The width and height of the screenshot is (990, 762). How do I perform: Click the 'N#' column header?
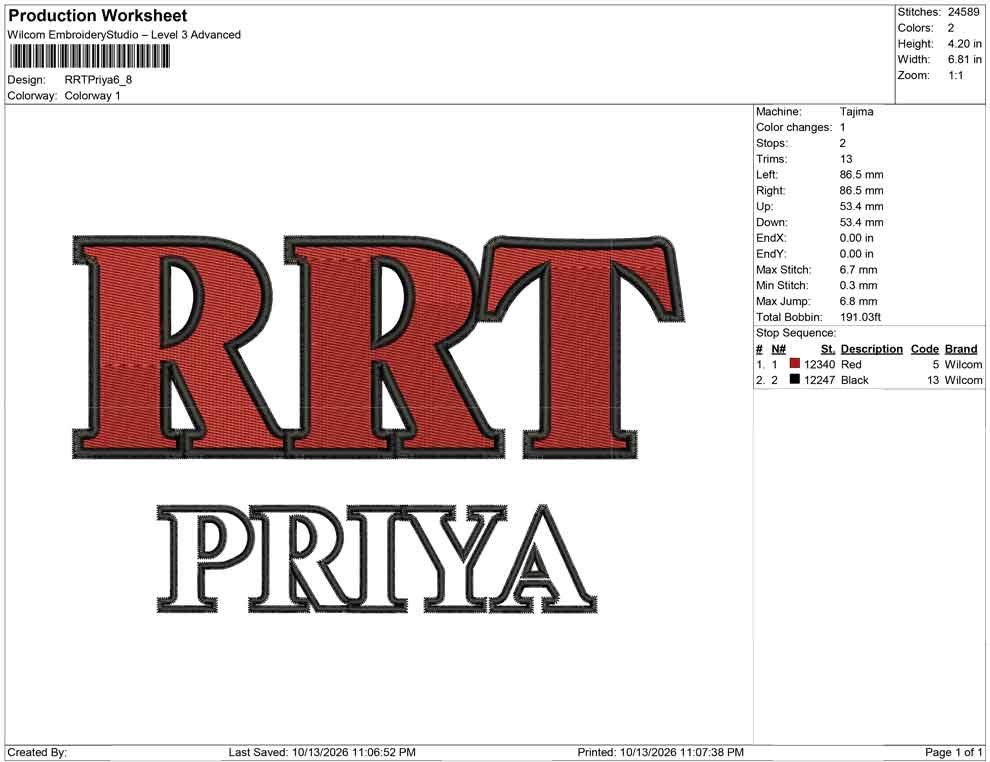(x=778, y=349)
